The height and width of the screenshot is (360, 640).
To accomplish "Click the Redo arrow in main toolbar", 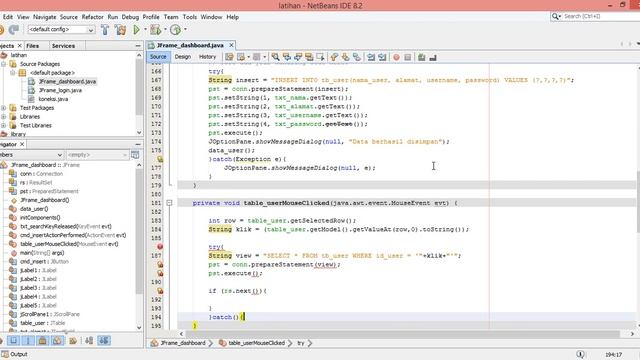I will tap(14, 29).
